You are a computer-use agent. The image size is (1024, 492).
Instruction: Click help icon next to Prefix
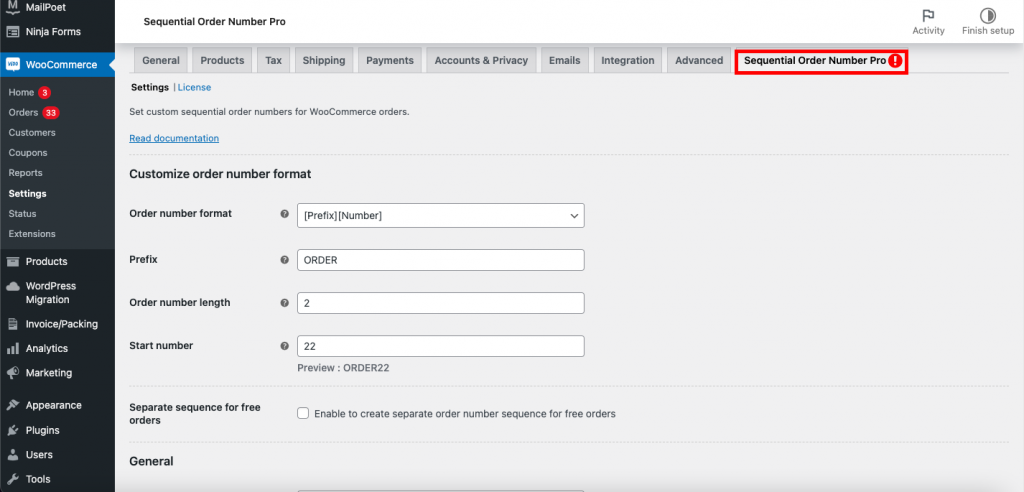(284, 260)
